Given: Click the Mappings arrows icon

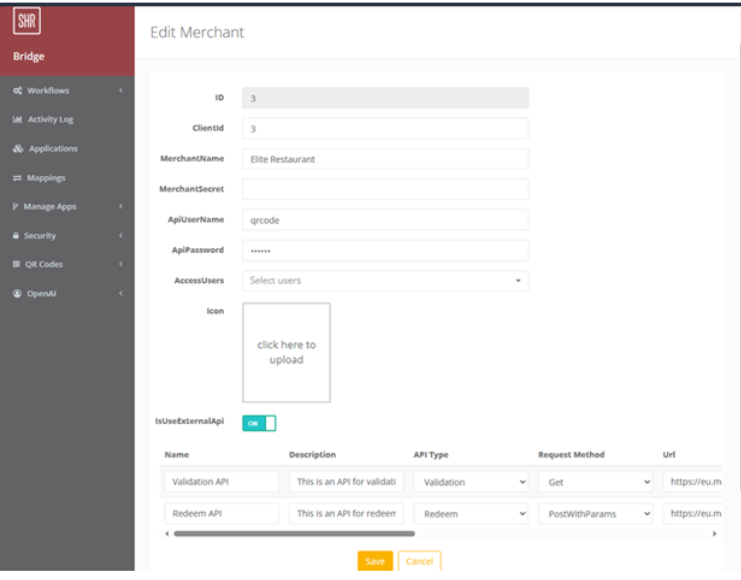Looking at the screenshot, I should (17, 178).
